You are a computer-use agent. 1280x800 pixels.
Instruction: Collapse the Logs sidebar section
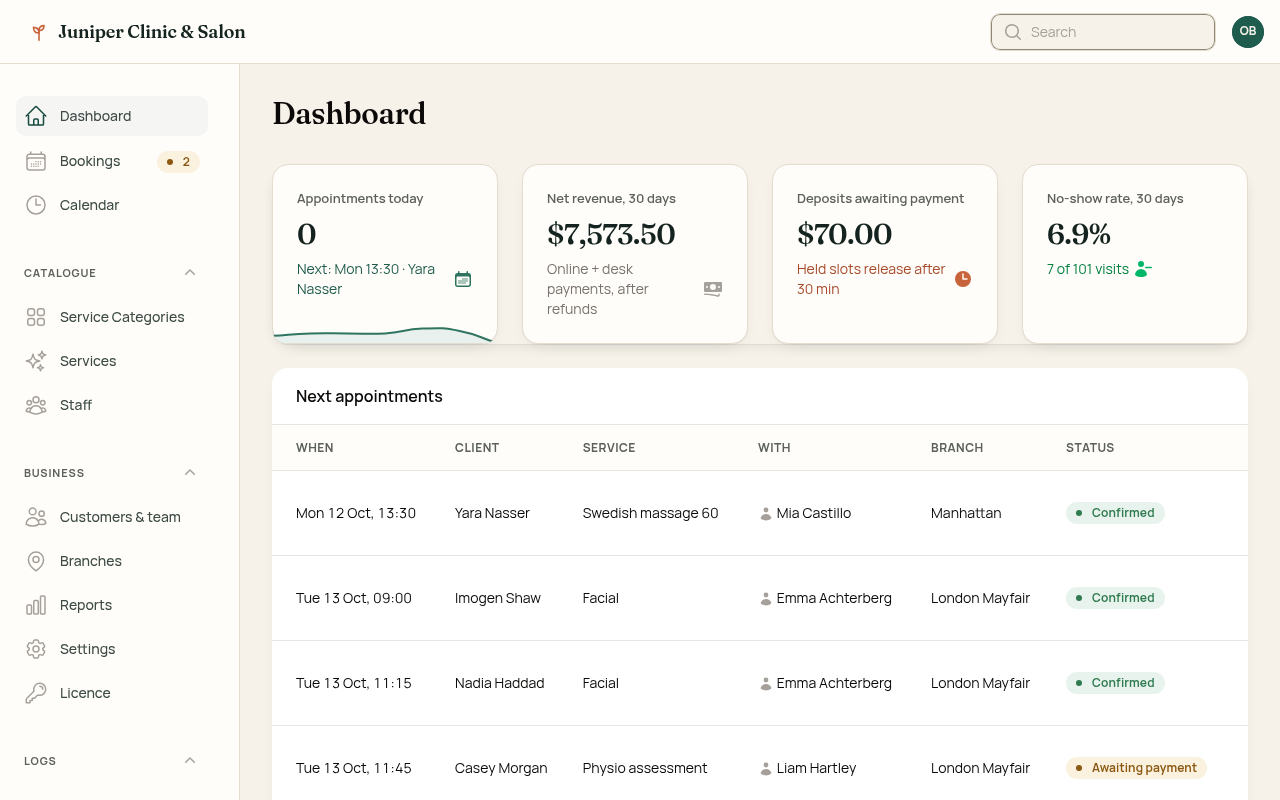click(190, 761)
